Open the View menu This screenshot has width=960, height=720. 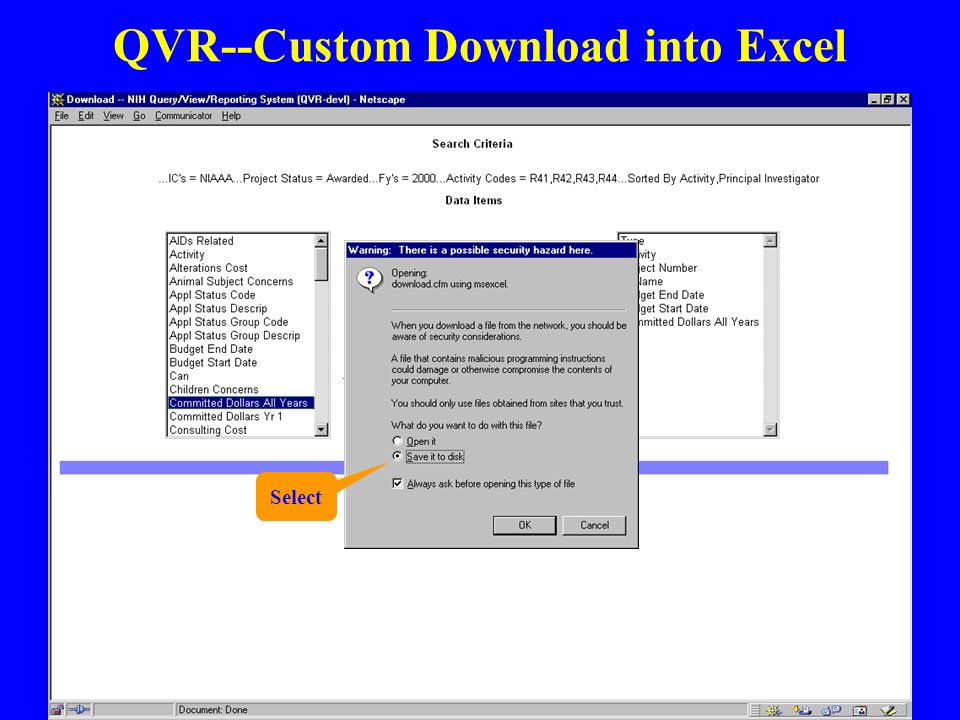pos(113,116)
